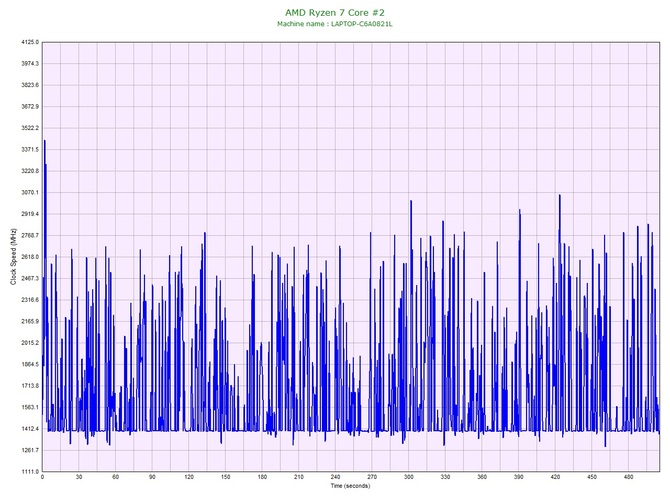Click the 3070.1 y-axis value
The image size is (670, 503).
pos(30,192)
